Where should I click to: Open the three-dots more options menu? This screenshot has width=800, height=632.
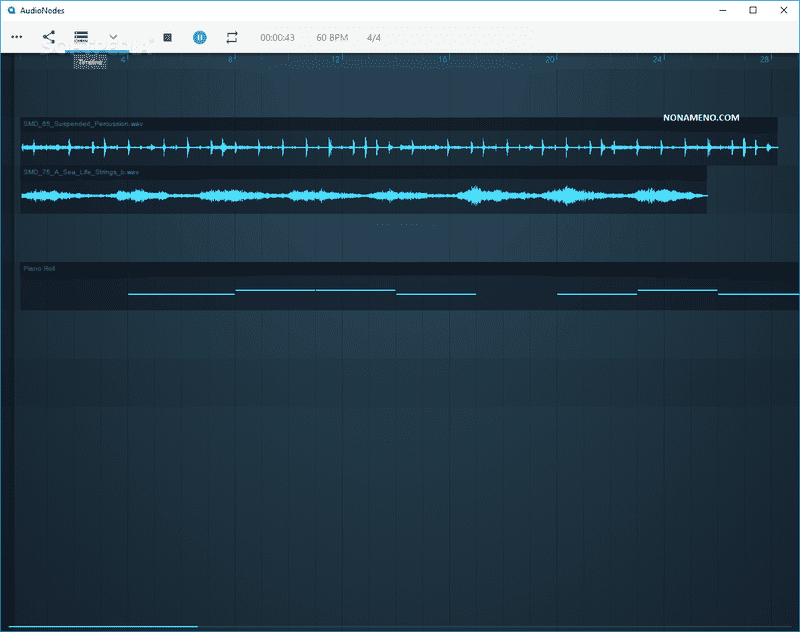click(x=16, y=37)
